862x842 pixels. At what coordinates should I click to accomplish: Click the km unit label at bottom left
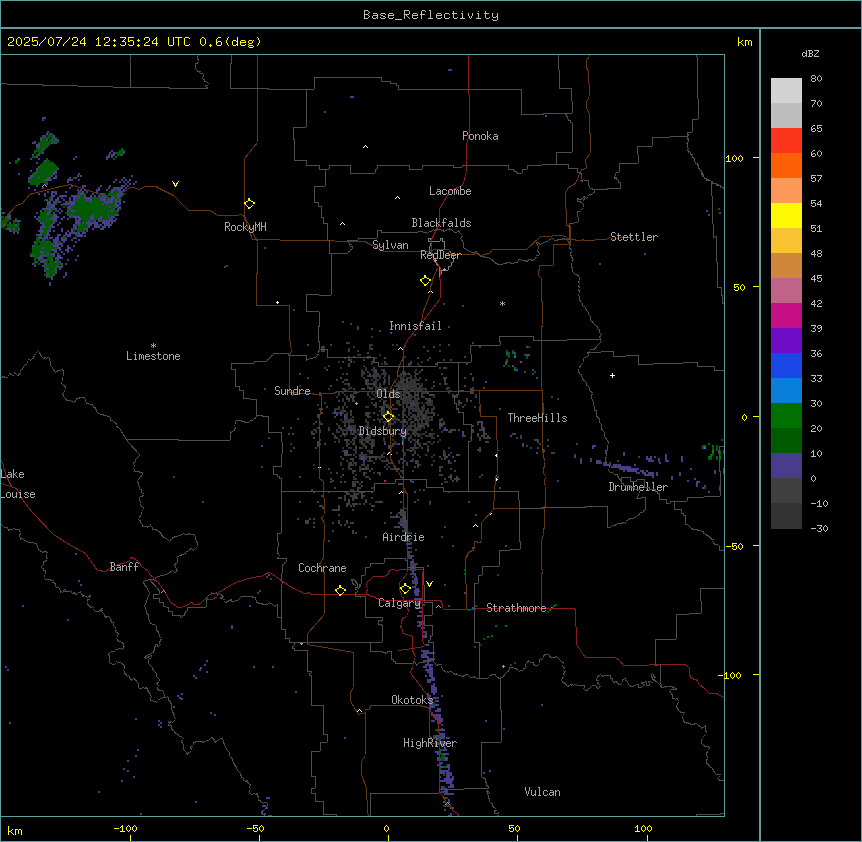tap(15, 831)
